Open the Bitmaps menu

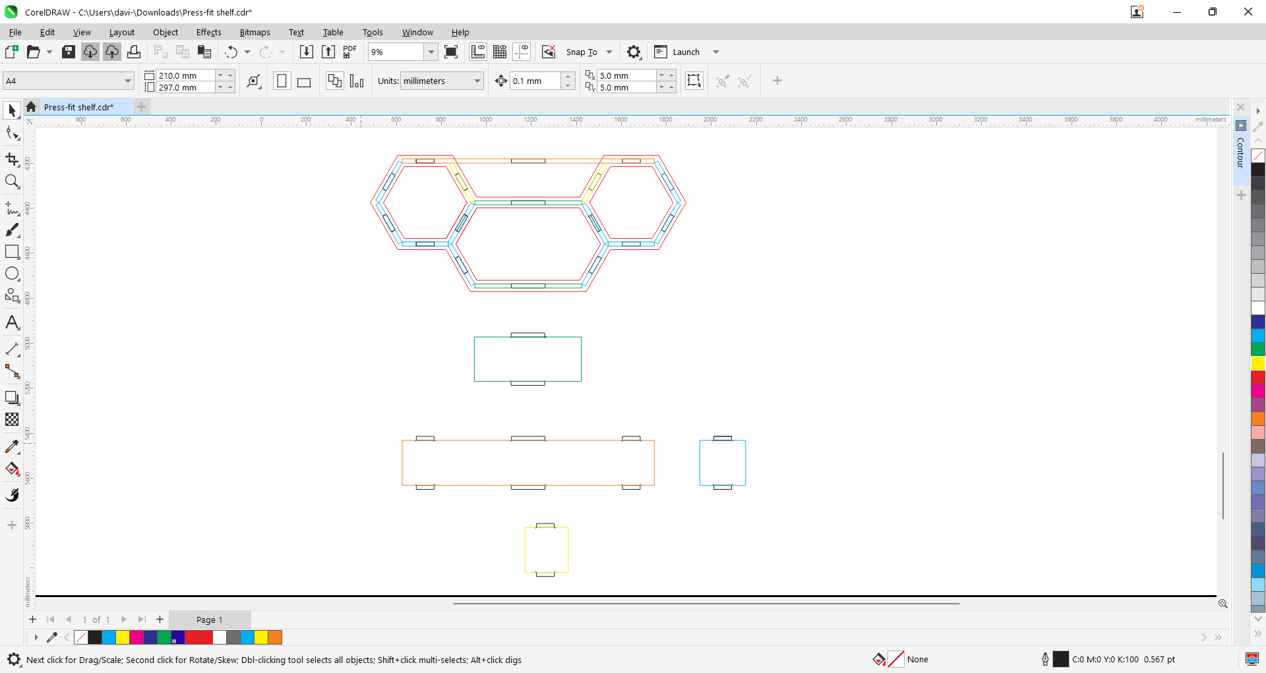[x=254, y=32]
